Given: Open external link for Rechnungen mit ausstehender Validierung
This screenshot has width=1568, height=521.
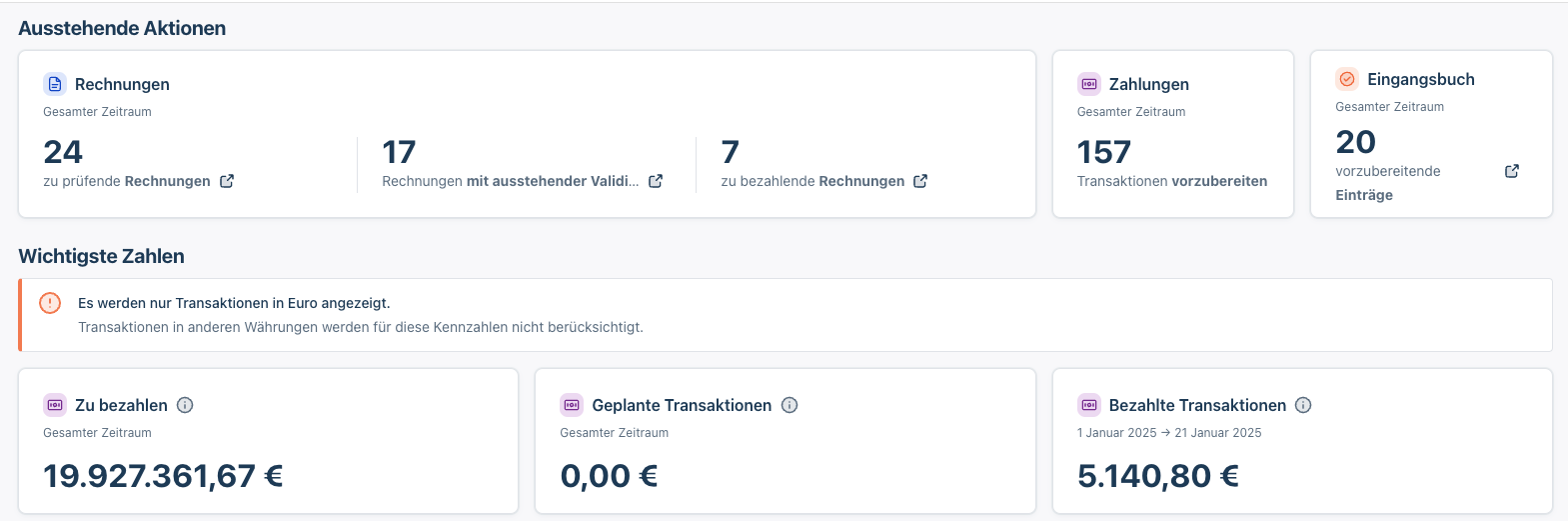Looking at the screenshot, I should 656,181.
